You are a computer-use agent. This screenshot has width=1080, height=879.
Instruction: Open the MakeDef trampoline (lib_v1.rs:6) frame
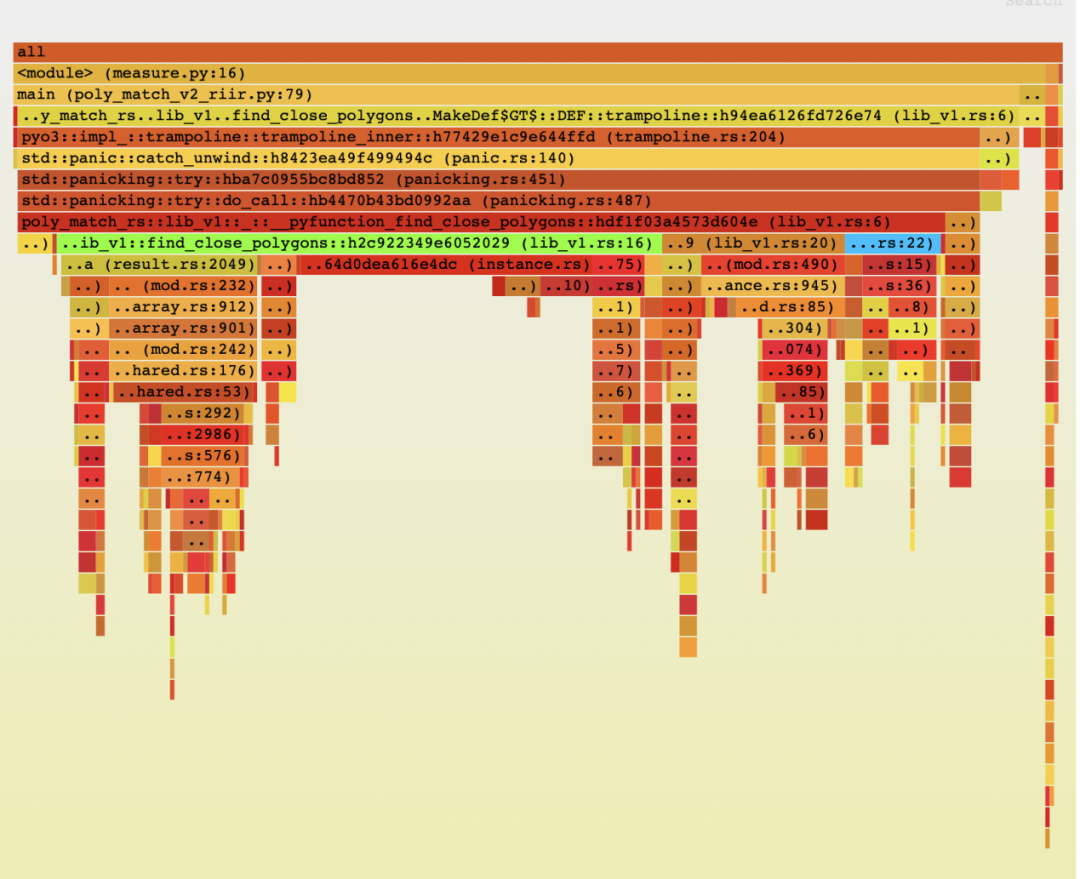[x=518, y=116]
